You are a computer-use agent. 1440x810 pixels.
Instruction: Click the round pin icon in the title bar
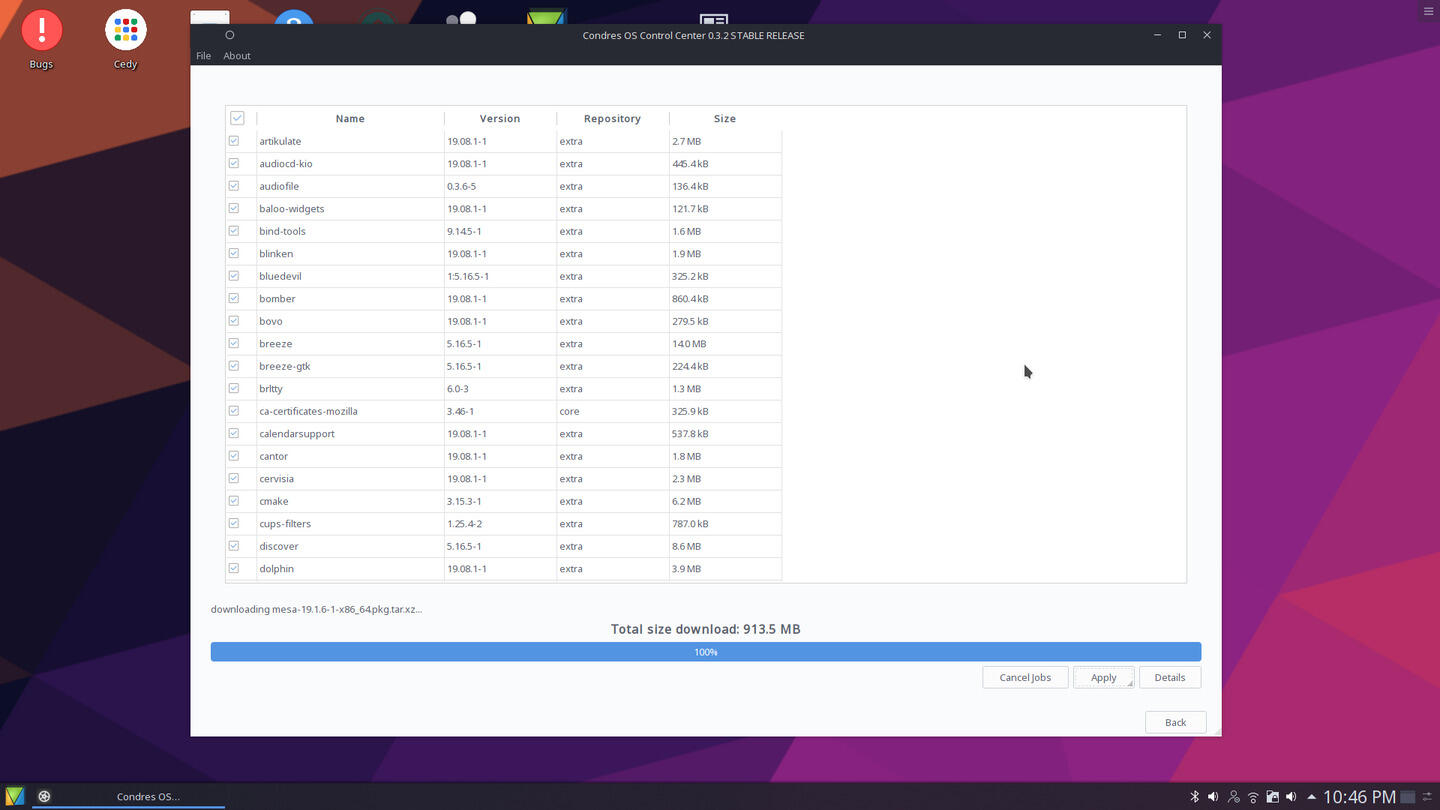229,35
